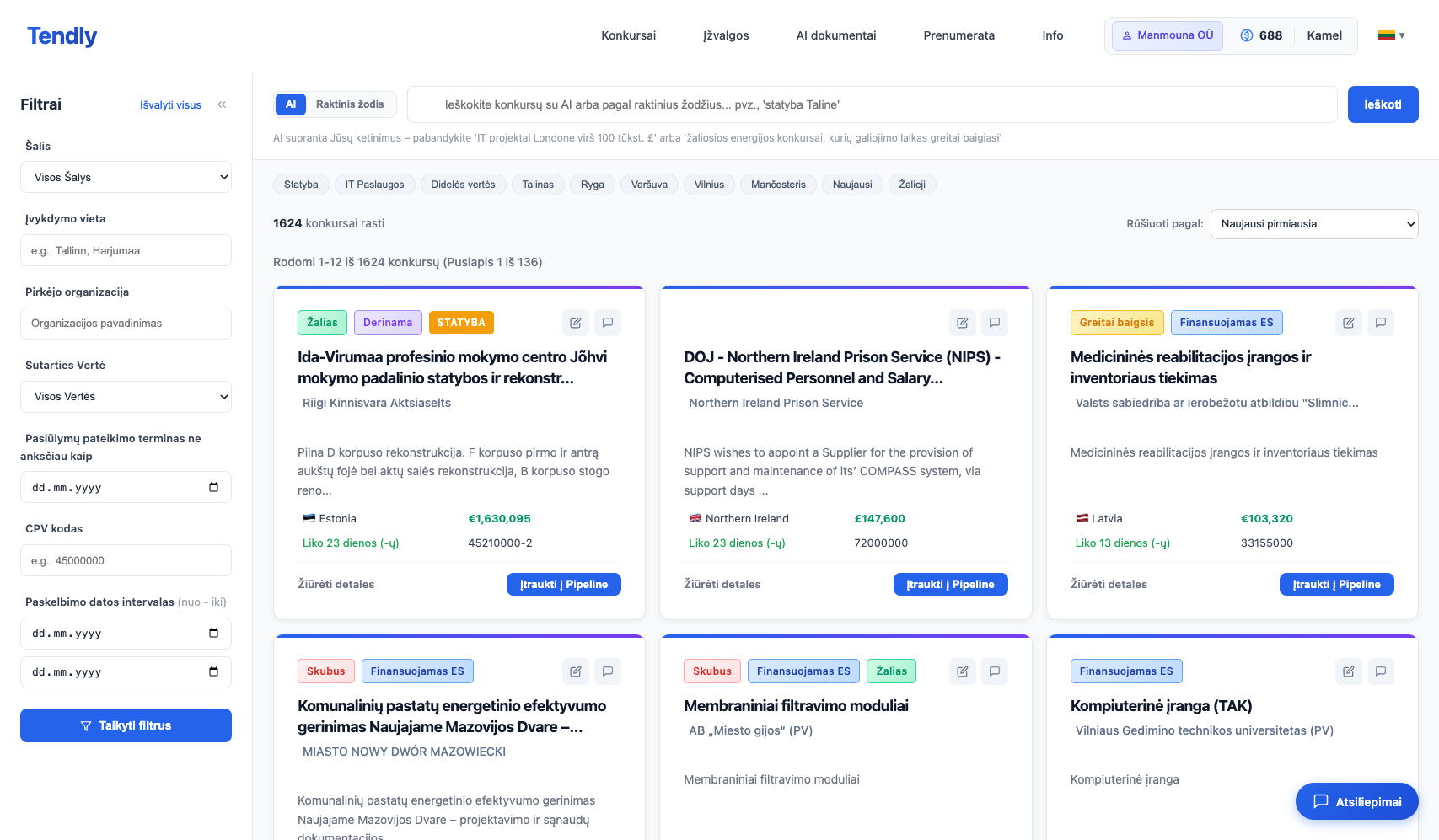Open the language flag selector
This screenshot has height=840, width=1439.
[1391, 35]
